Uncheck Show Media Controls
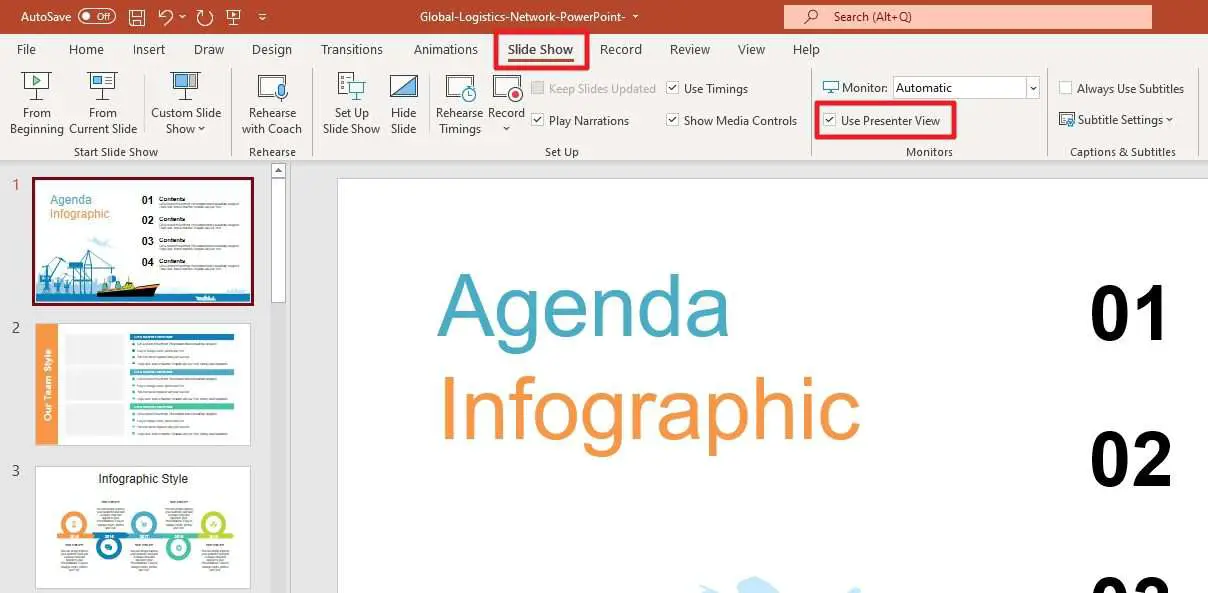 point(673,120)
